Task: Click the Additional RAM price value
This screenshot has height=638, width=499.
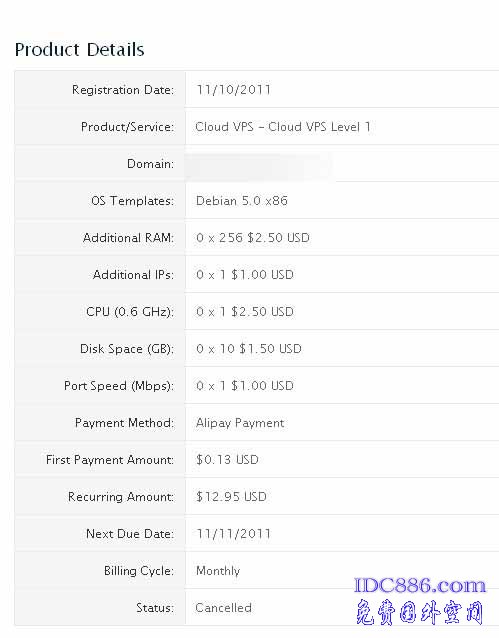Action: pyautogui.click(x=253, y=238)
